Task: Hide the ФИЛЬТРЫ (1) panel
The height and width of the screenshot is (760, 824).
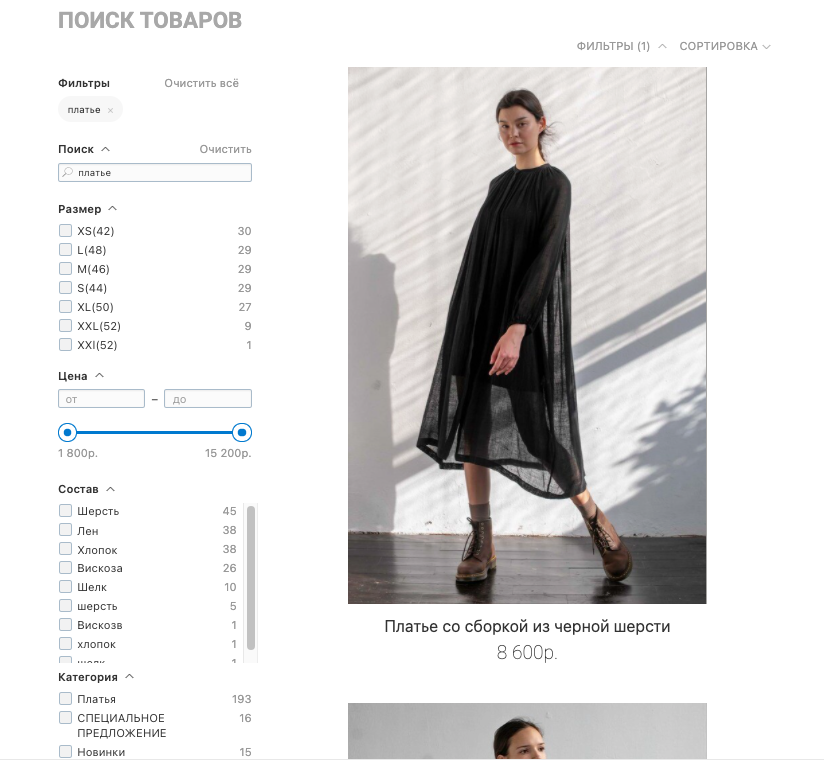Action: pyautogui.click(x=622, y=46)
